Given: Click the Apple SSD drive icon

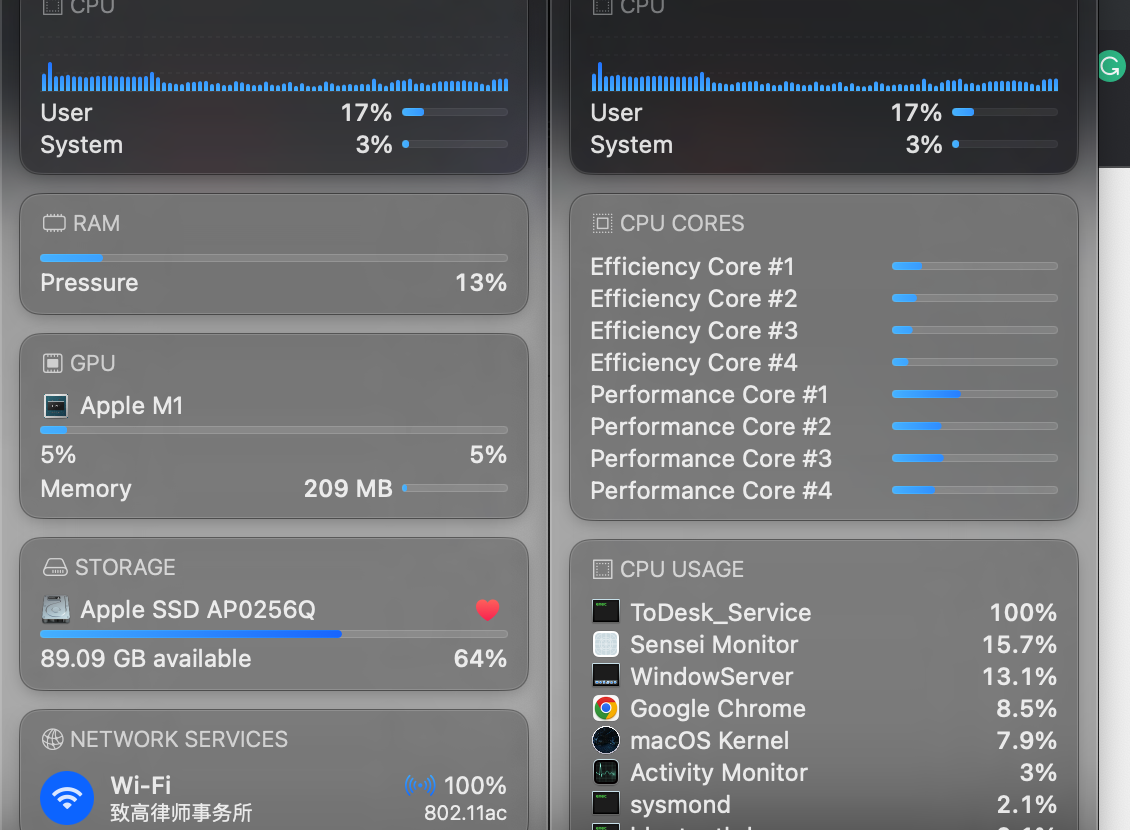Looking at the screenshot, I should [55, 610].
